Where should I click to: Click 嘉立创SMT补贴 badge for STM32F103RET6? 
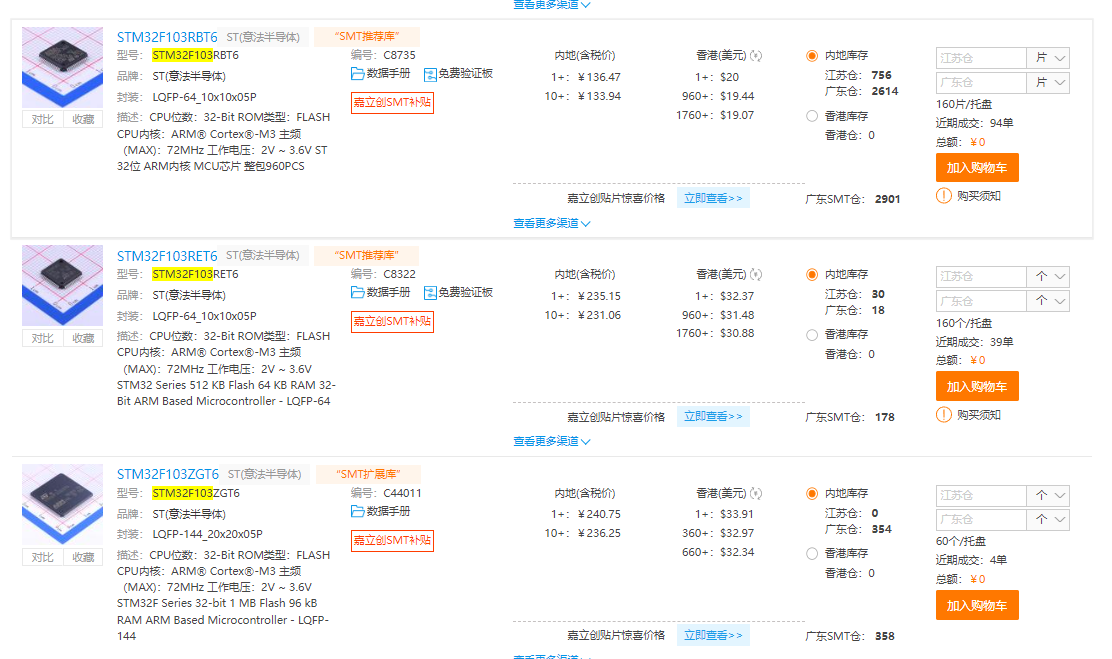click(x=392, y=321)
